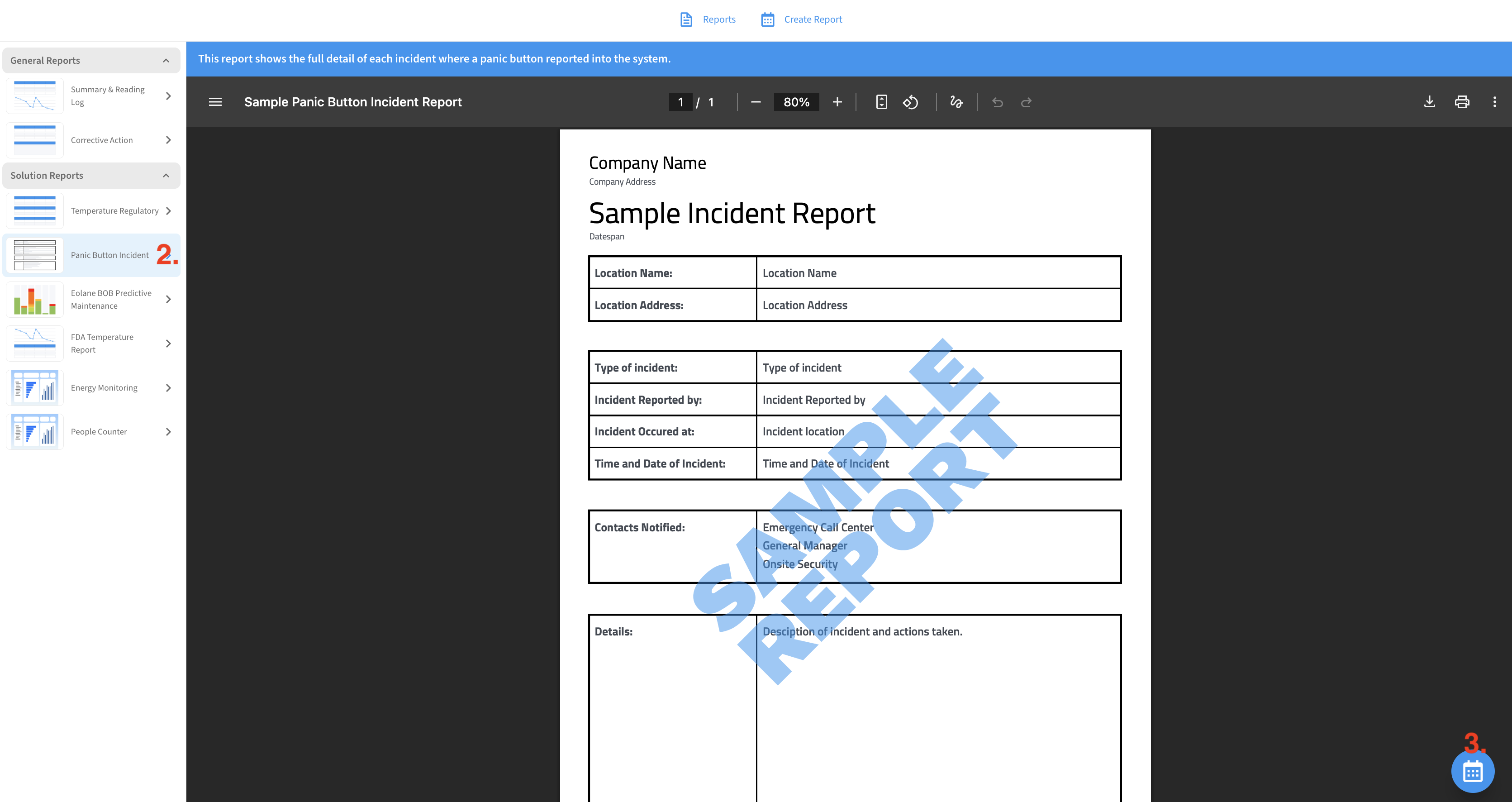Viewport: 1512px width, 802px height.
Task: Select the Corrective Action report
Action: [101, 140]
